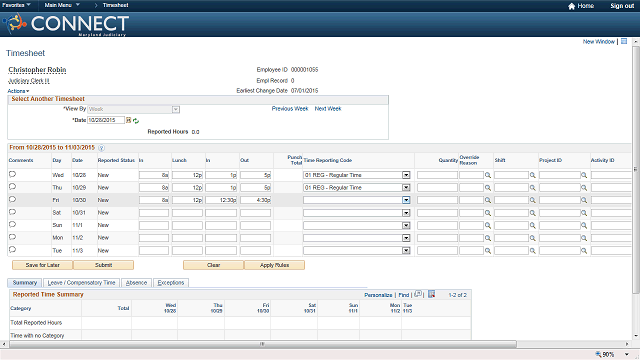This screenshot has height=360, width=640.
Task: Open Time Reporting Code dropdown for Wed 10/28
Action: 406,175
